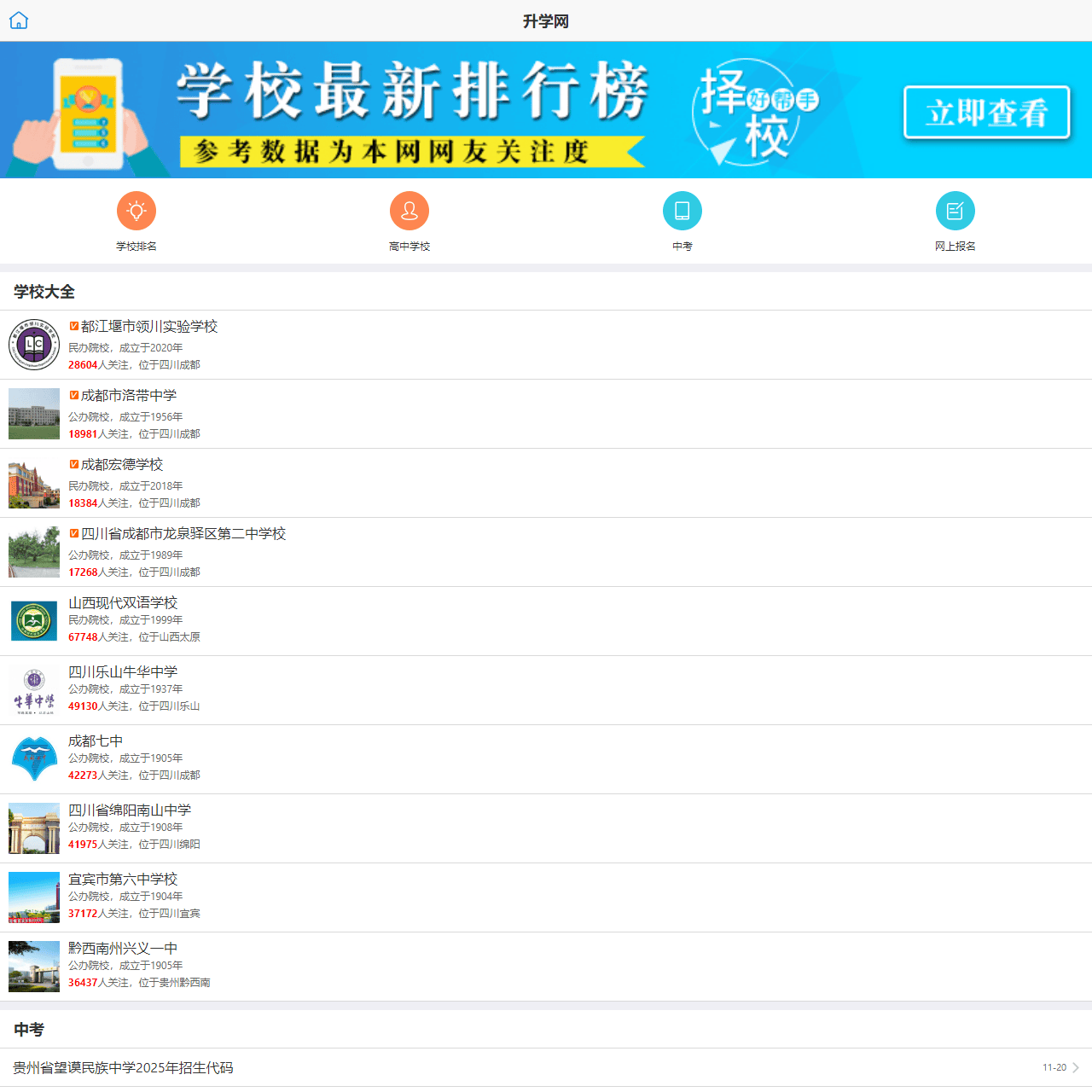
Task: Click the orange badge beside 四川省成都市龙泉驿区第二中学校
Action: tap(74, 533)
